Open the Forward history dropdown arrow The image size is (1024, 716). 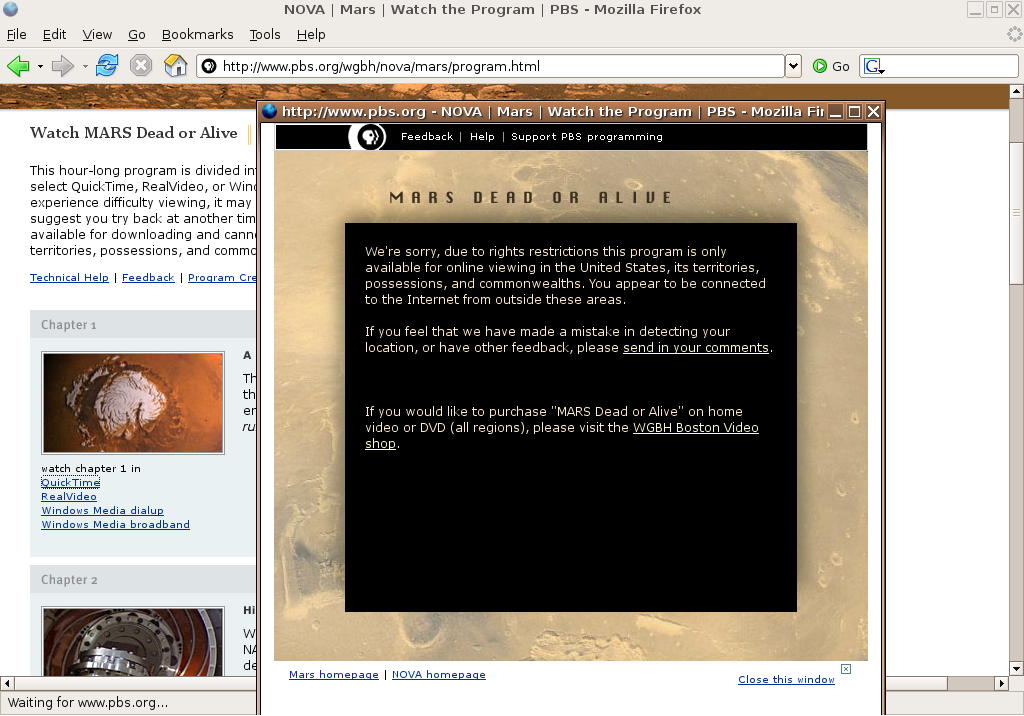click(85, 67)
